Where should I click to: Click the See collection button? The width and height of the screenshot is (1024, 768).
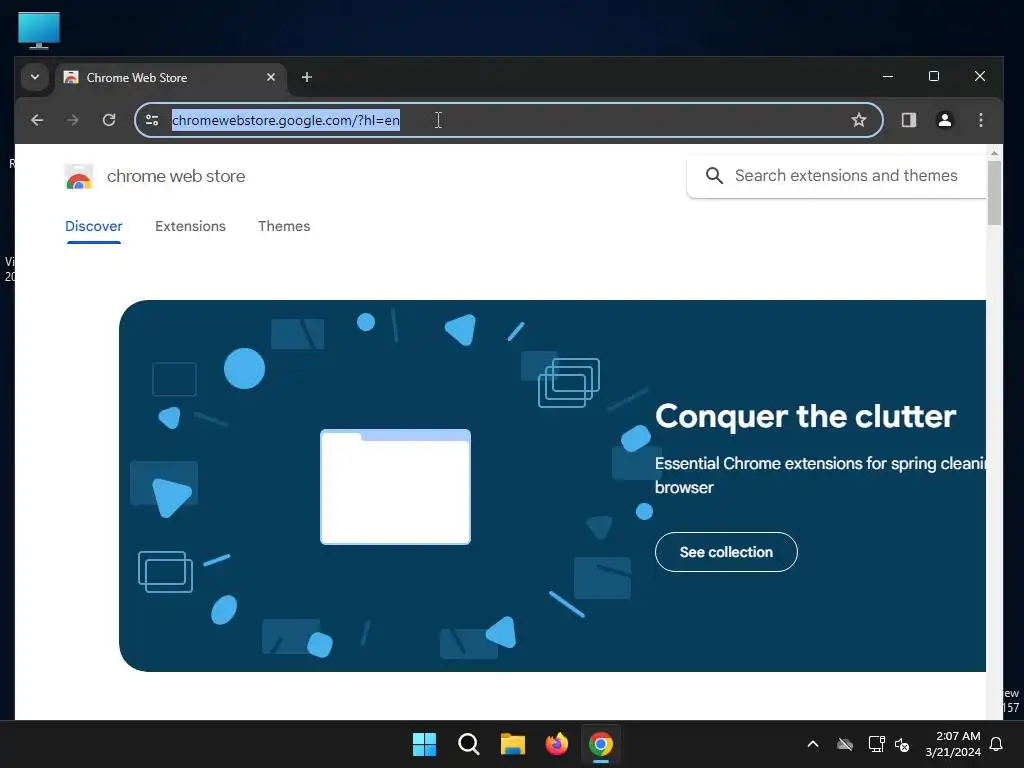coord(726,552)
